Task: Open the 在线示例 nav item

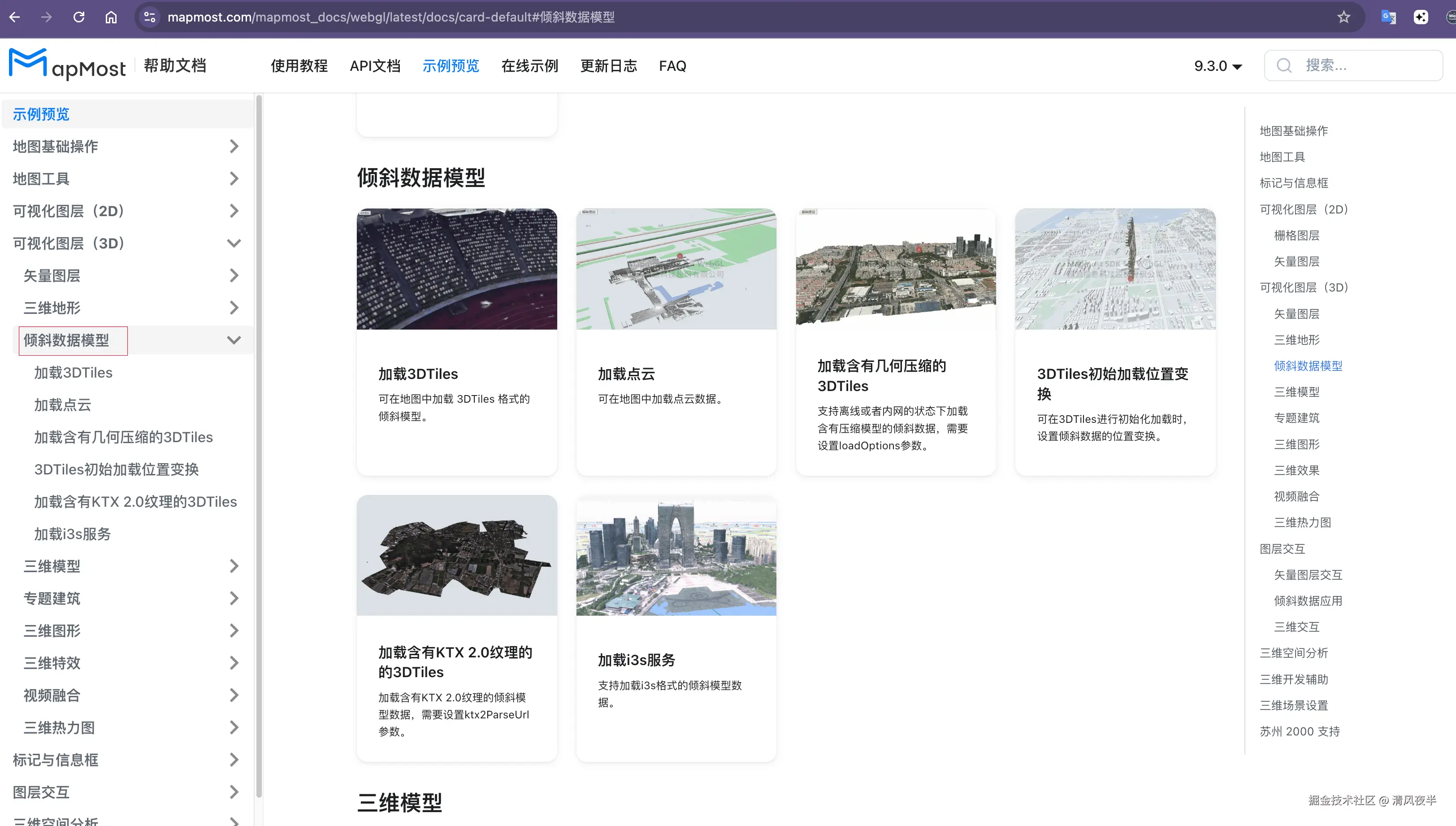Action: (529, 66)
